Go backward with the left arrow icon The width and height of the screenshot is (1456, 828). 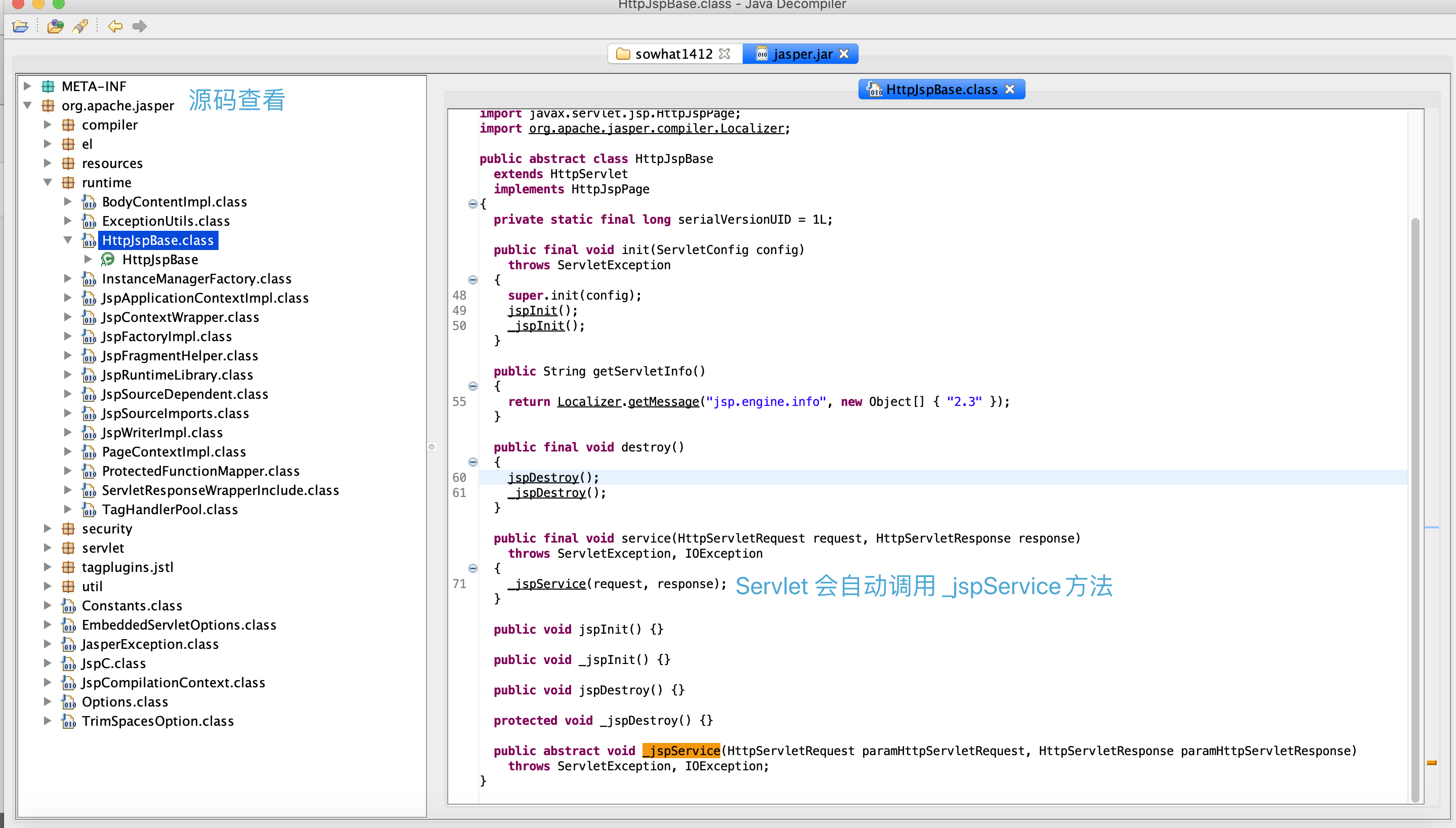click(115, 26)
